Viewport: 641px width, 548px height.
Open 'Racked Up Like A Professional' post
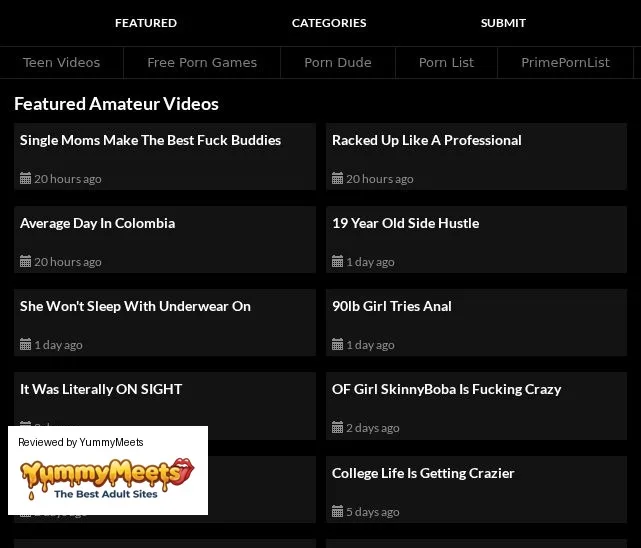pyautogui.click(x=427, y=140)
